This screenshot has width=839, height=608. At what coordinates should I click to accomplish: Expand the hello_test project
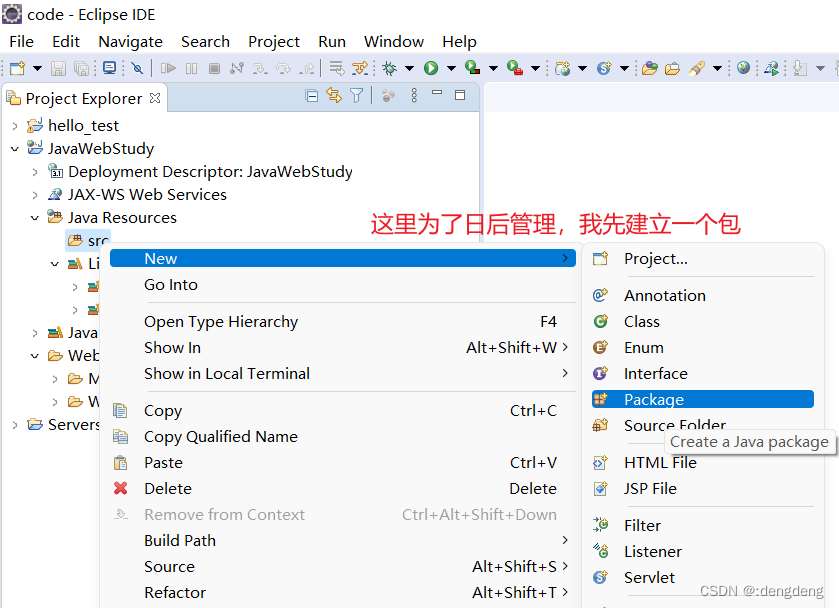point(15,126)
